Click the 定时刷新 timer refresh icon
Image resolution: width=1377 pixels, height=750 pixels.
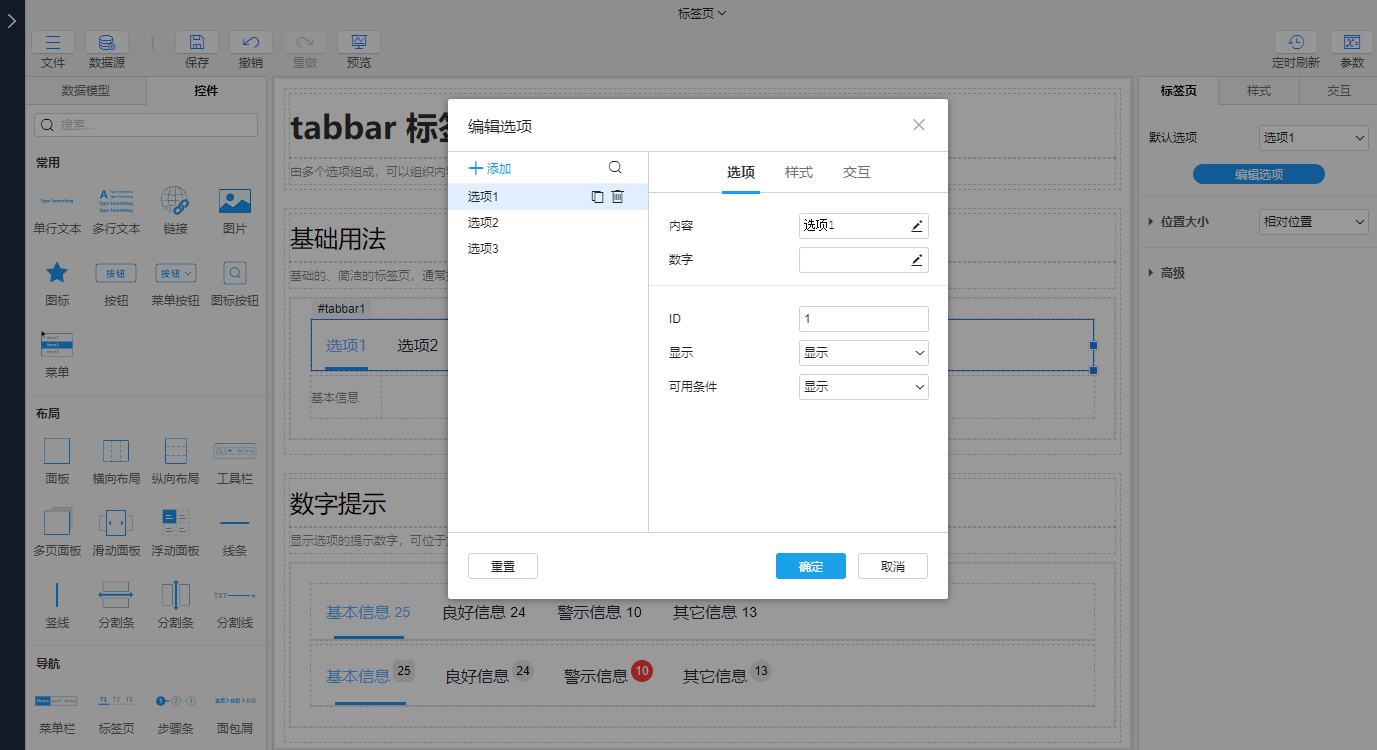click(x=1295, y=42)
